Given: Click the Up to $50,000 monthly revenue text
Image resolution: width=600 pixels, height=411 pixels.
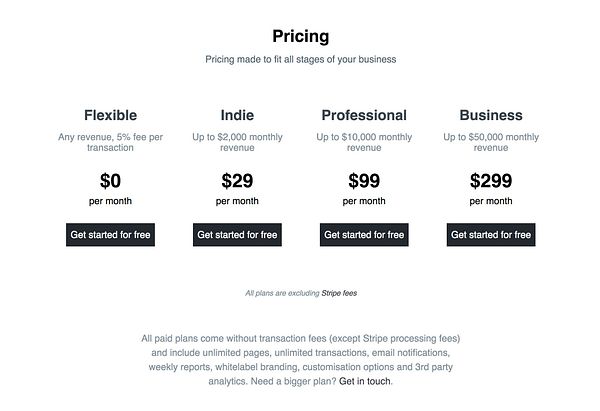Looking at the screenshot, I should 491,142.
